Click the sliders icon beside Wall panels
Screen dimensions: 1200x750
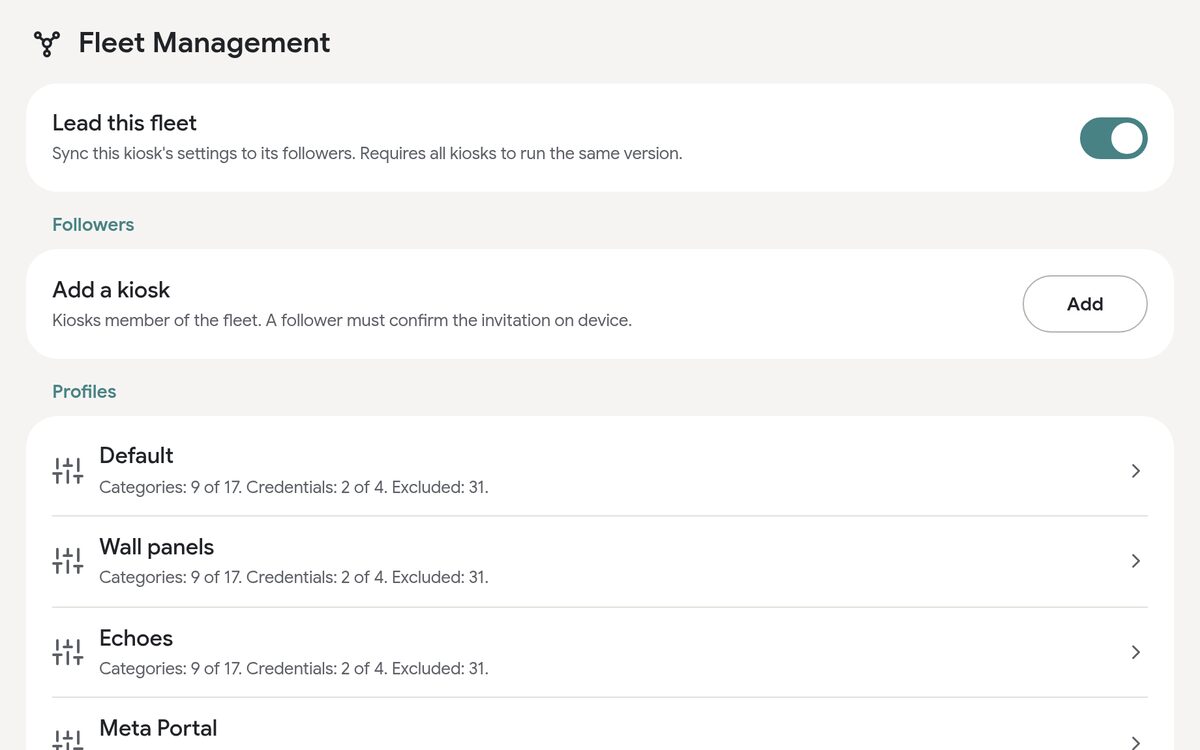(68, 561)
